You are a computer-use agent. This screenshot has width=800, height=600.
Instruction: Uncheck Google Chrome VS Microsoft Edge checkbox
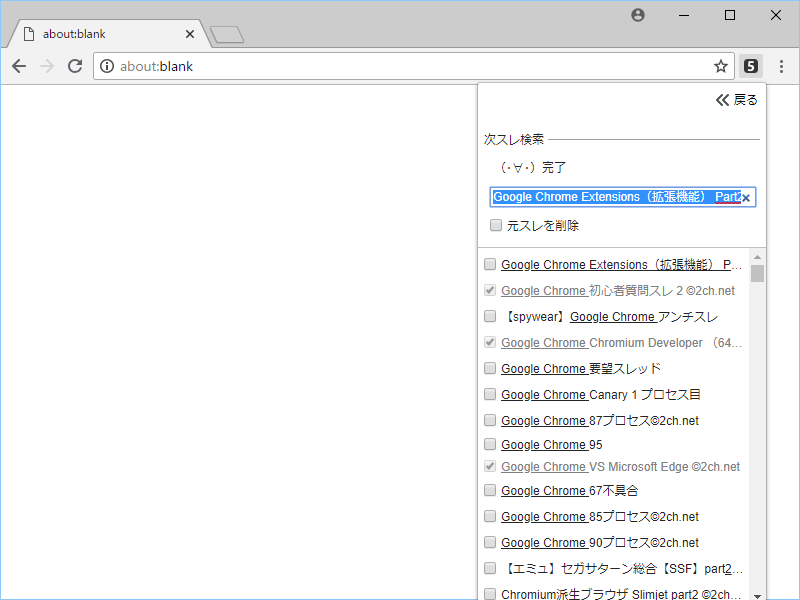pos(490,466)
